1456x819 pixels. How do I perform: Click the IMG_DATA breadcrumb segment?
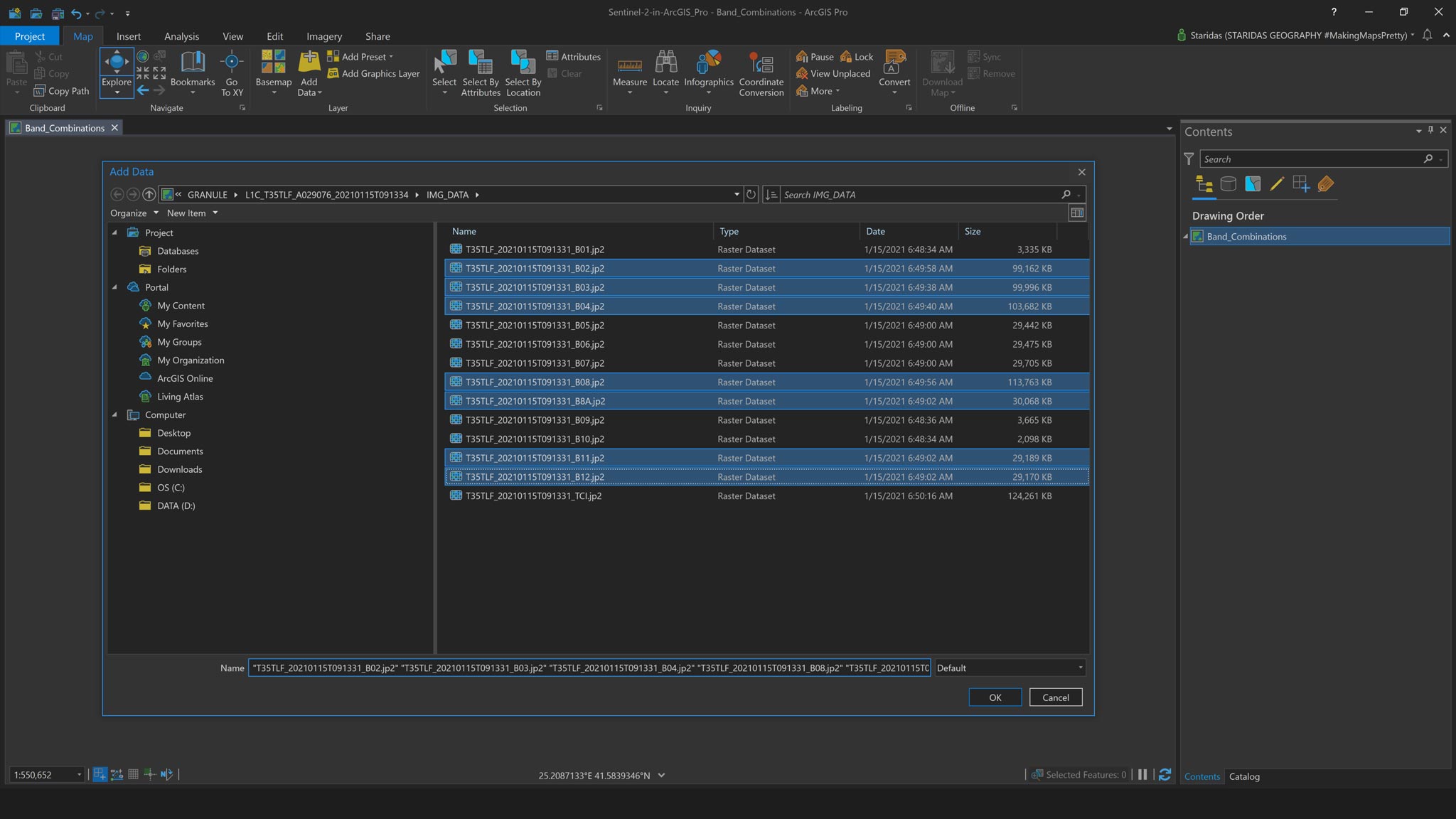[447, 195]
